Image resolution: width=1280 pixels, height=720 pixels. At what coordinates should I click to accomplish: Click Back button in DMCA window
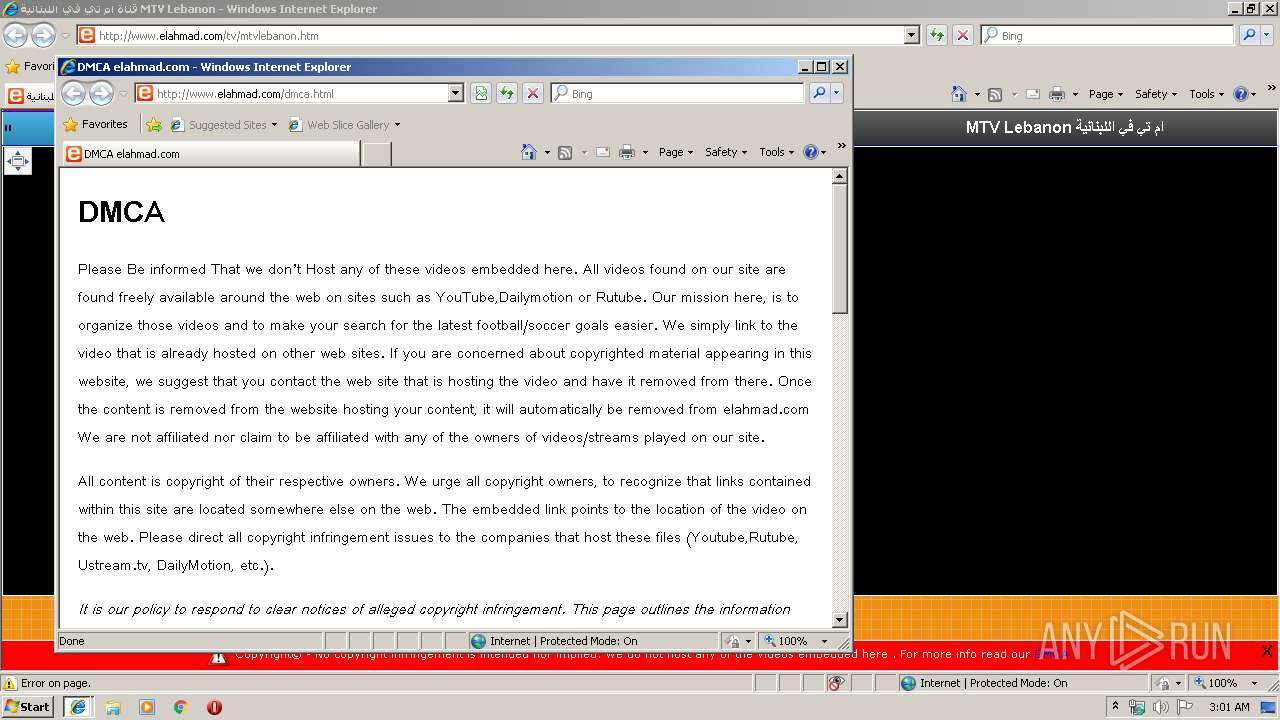tap(73, 93)
